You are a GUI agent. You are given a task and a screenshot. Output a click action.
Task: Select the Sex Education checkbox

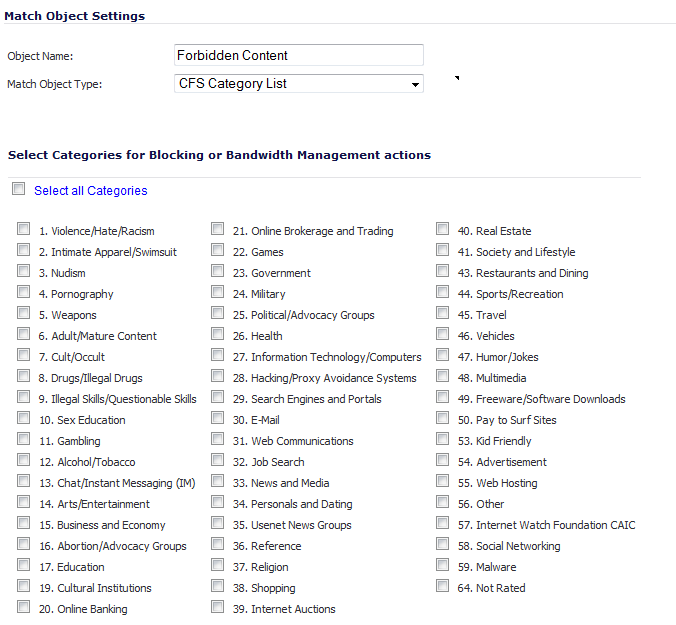23,418
